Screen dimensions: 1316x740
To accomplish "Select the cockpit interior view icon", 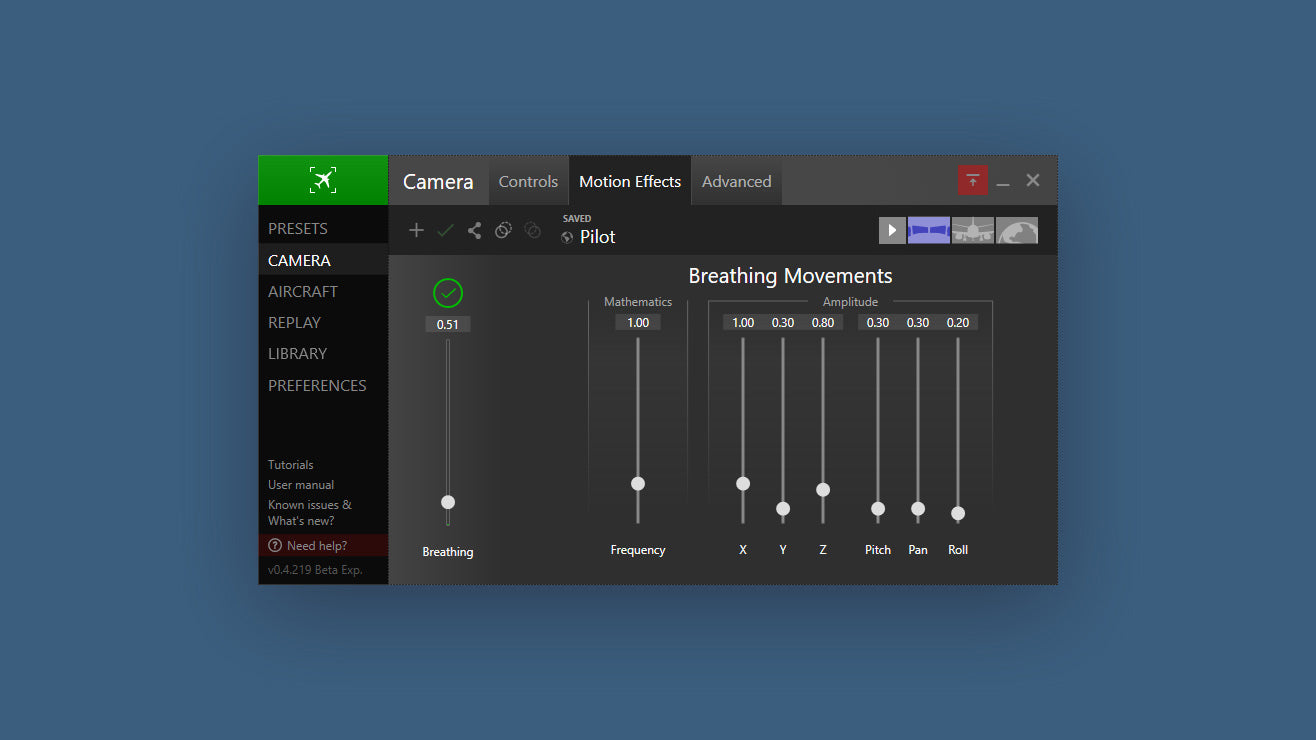I will (x=928, y=231).
